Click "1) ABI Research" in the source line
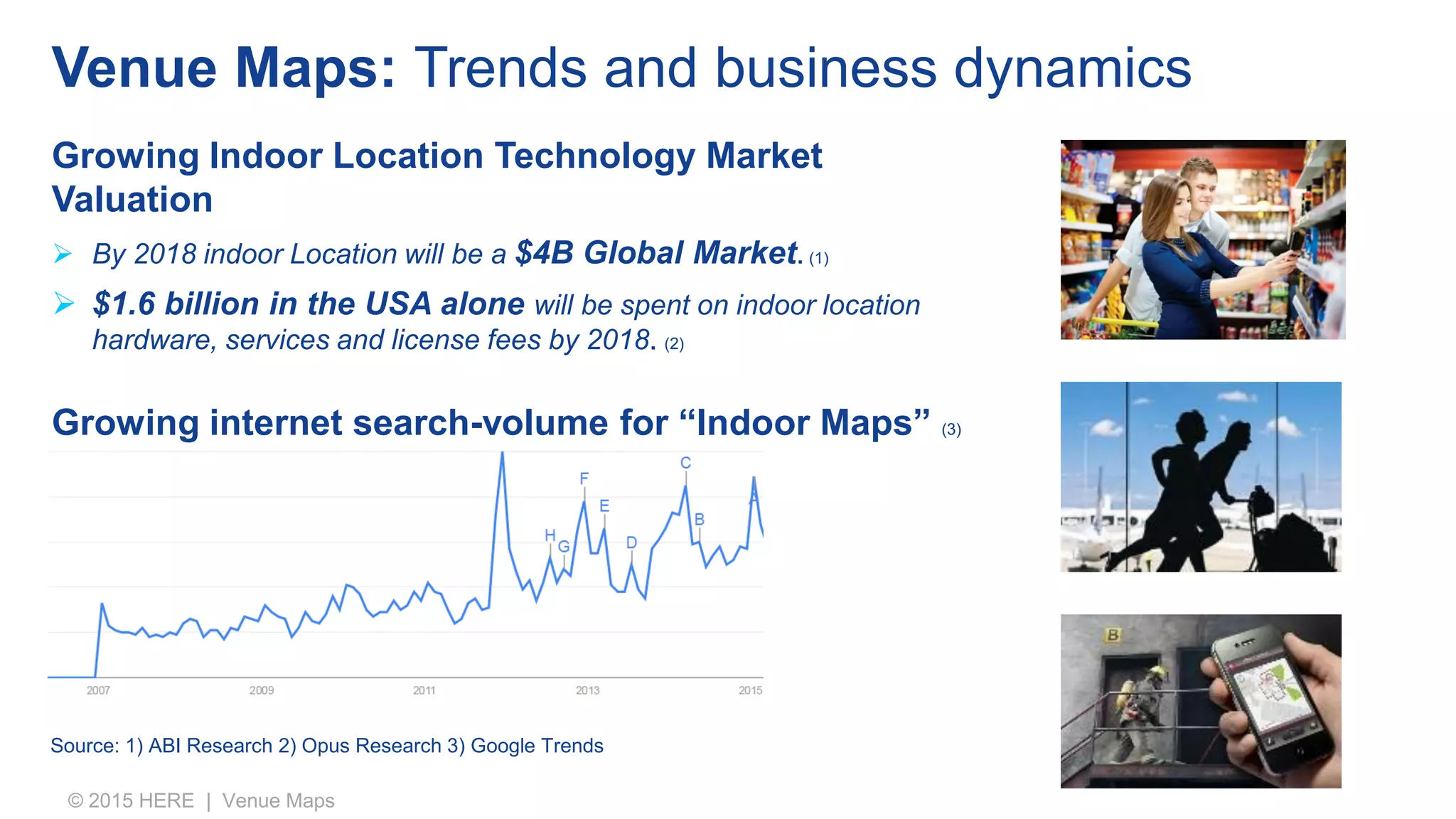This screenshot has width=1456, height=819. [199, 746]
